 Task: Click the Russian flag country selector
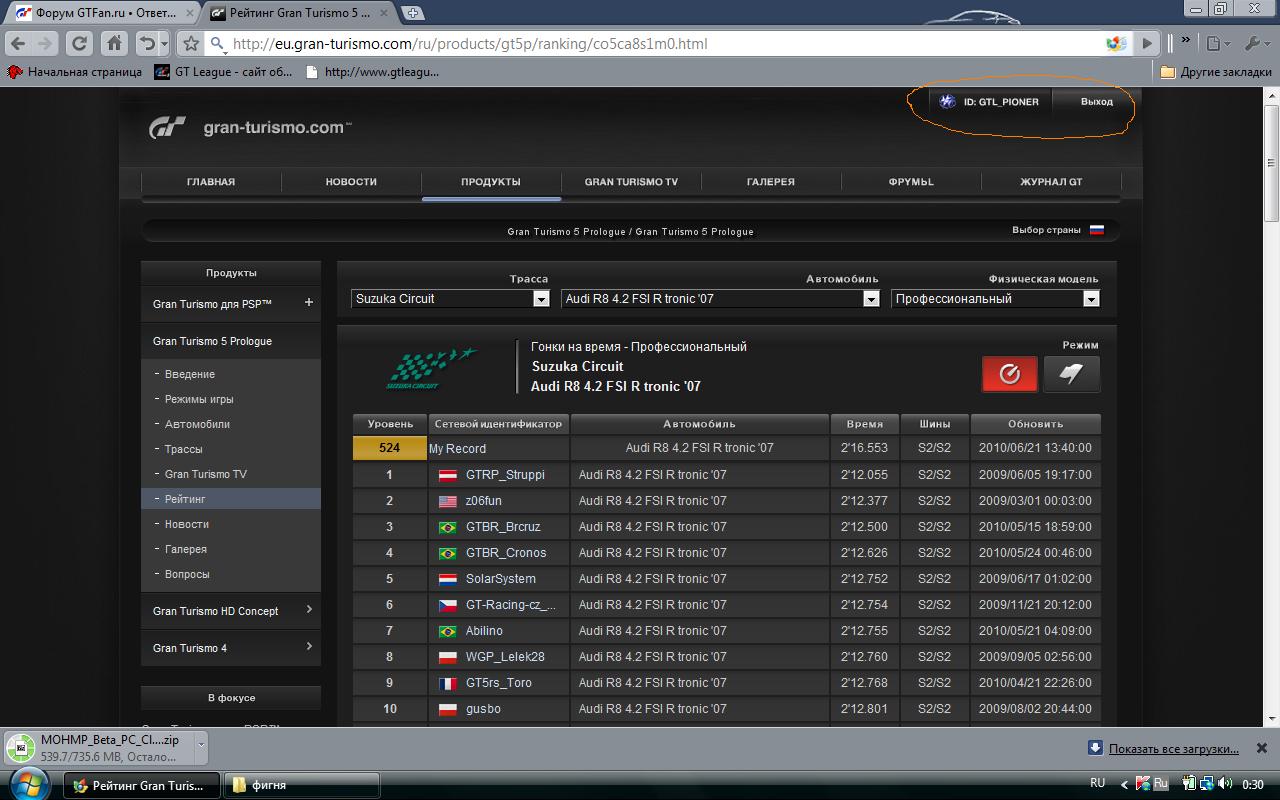(1097, 230)
